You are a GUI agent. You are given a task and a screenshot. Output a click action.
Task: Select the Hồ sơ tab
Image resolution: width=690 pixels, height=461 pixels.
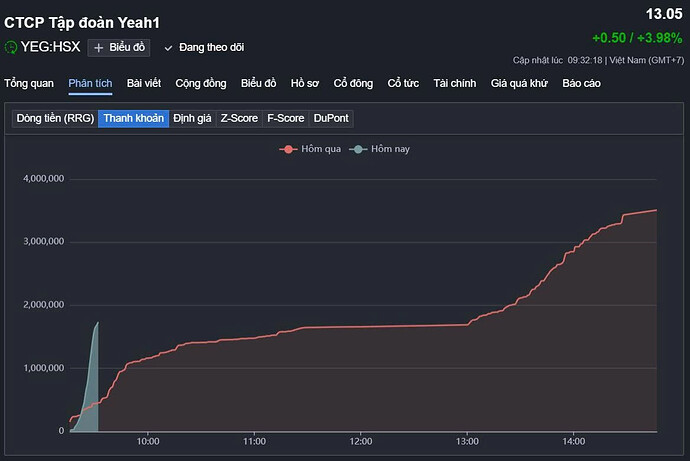click(306, 83)
